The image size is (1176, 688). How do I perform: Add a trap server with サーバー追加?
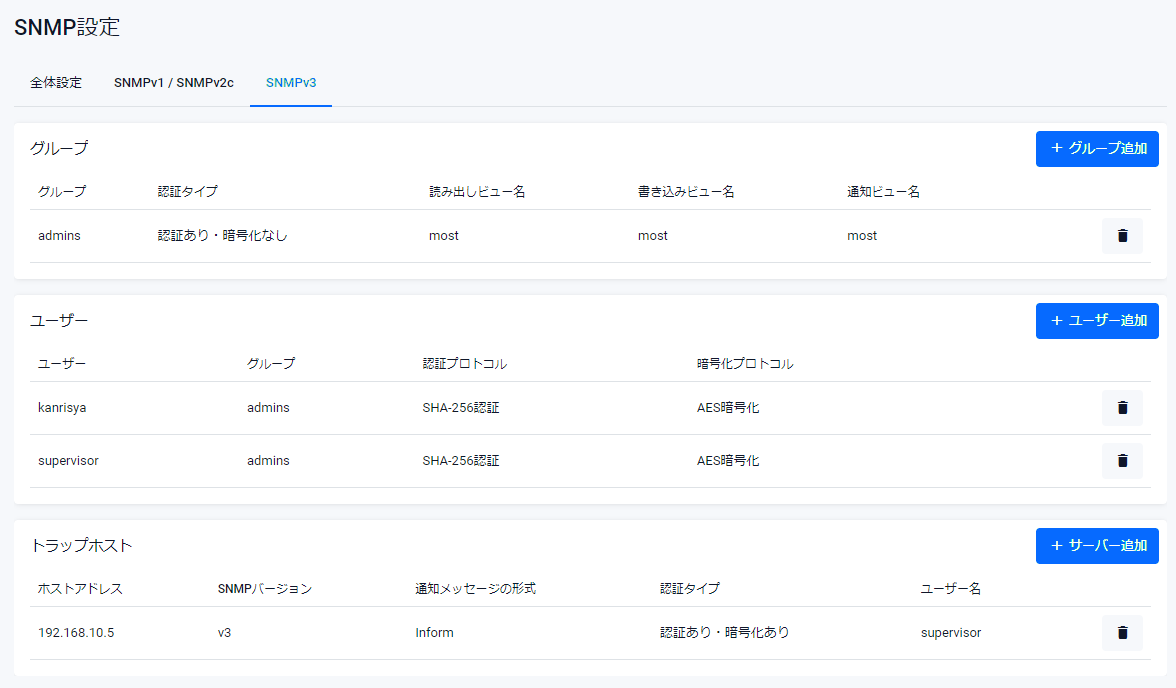[1097, 546]
